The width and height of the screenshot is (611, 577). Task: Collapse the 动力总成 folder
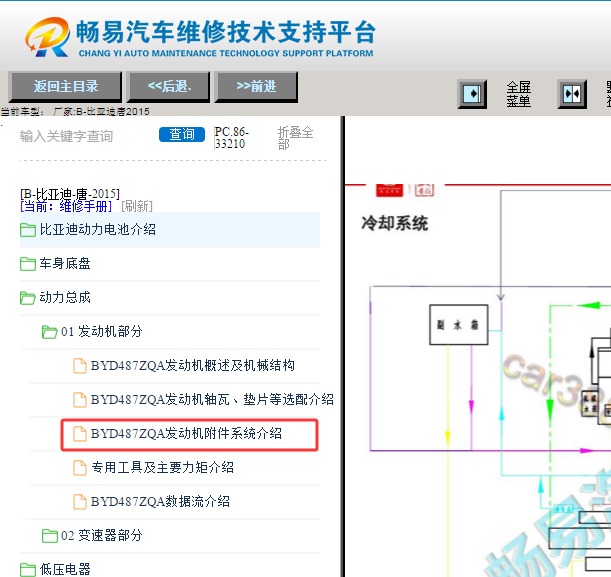pos(65,298)
